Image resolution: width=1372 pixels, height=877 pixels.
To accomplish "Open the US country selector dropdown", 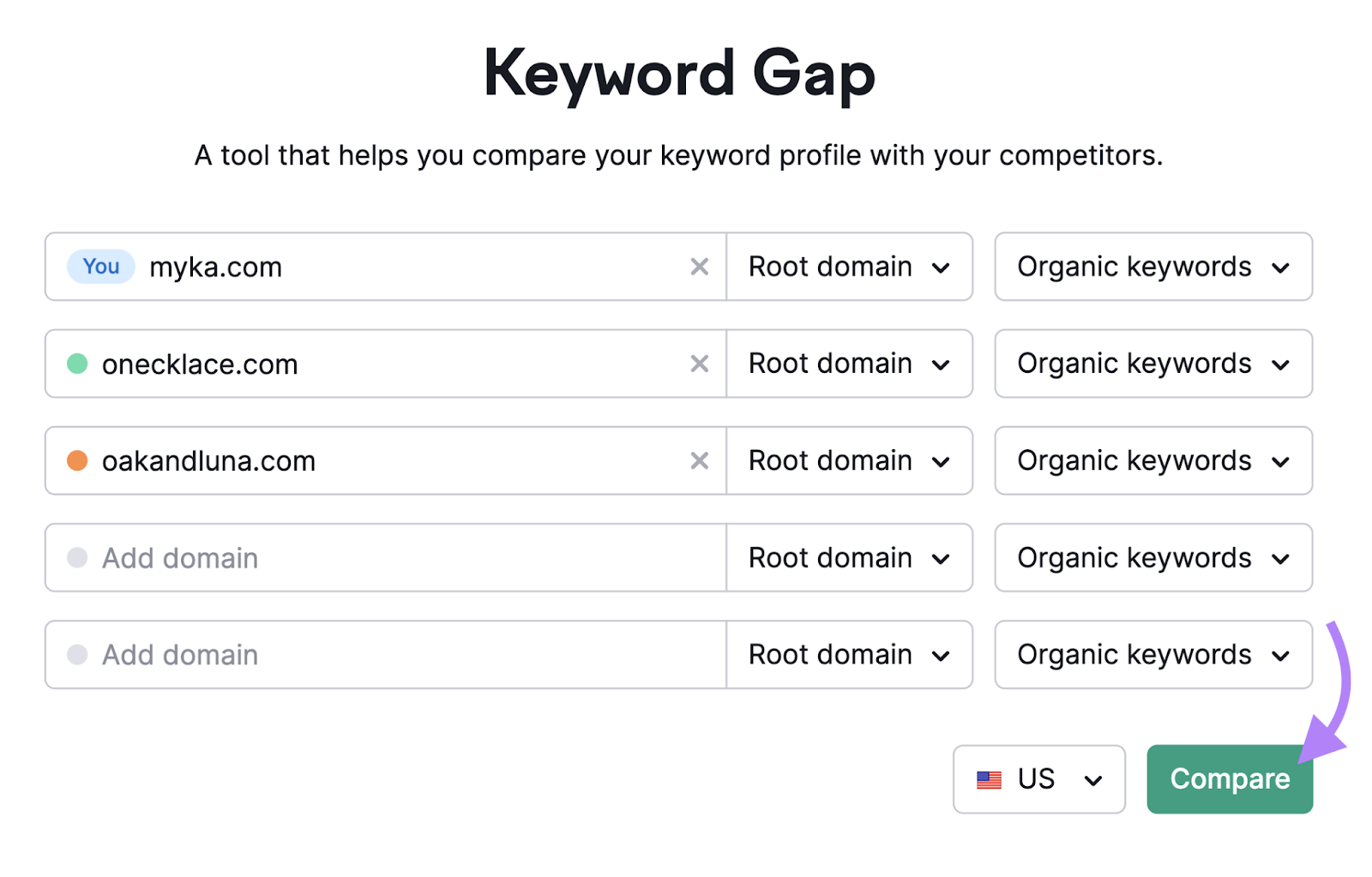I will tap(1038, 779).
